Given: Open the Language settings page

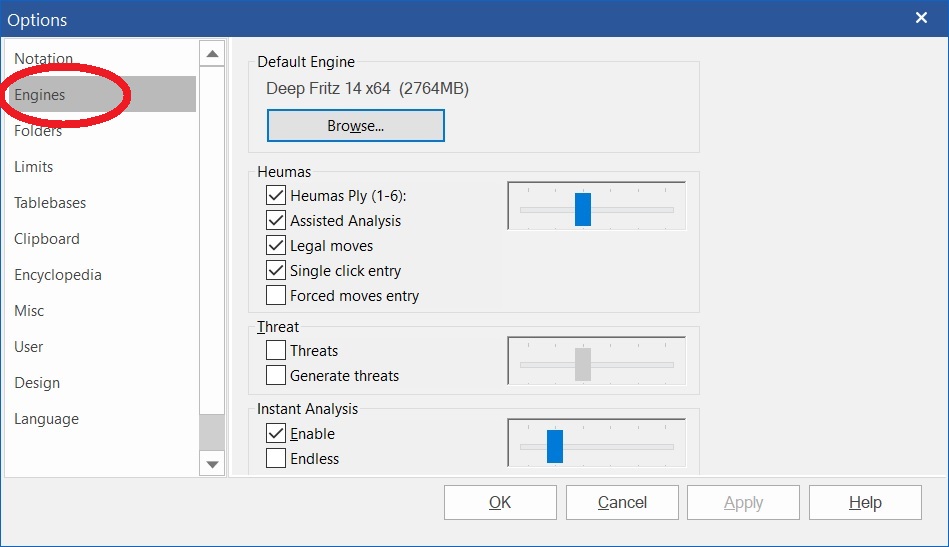Looking at the screenshot, I should click(46, 419).
